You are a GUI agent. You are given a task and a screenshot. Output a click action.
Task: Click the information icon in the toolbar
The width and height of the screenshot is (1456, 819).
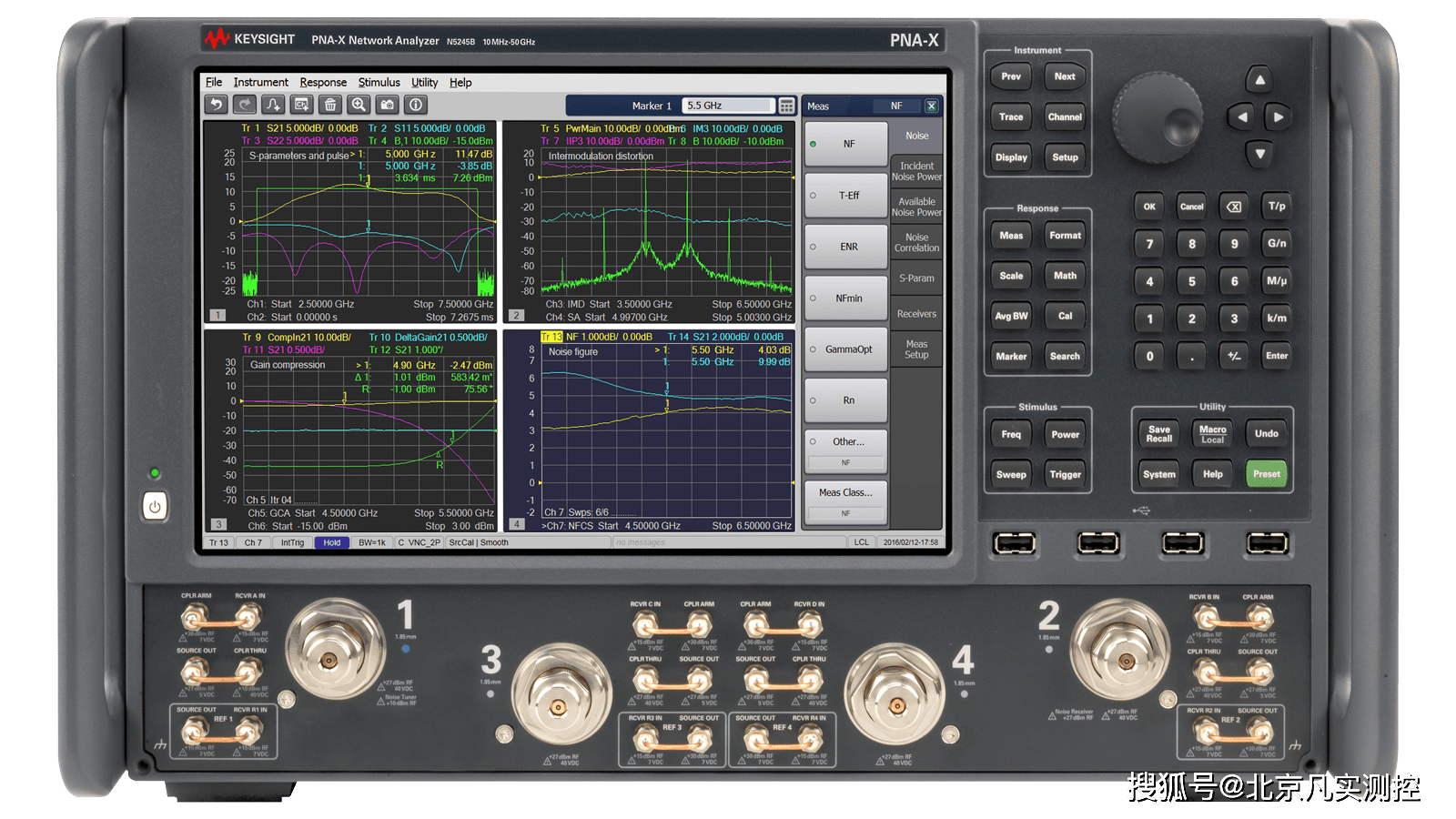[x=416, y=105]
